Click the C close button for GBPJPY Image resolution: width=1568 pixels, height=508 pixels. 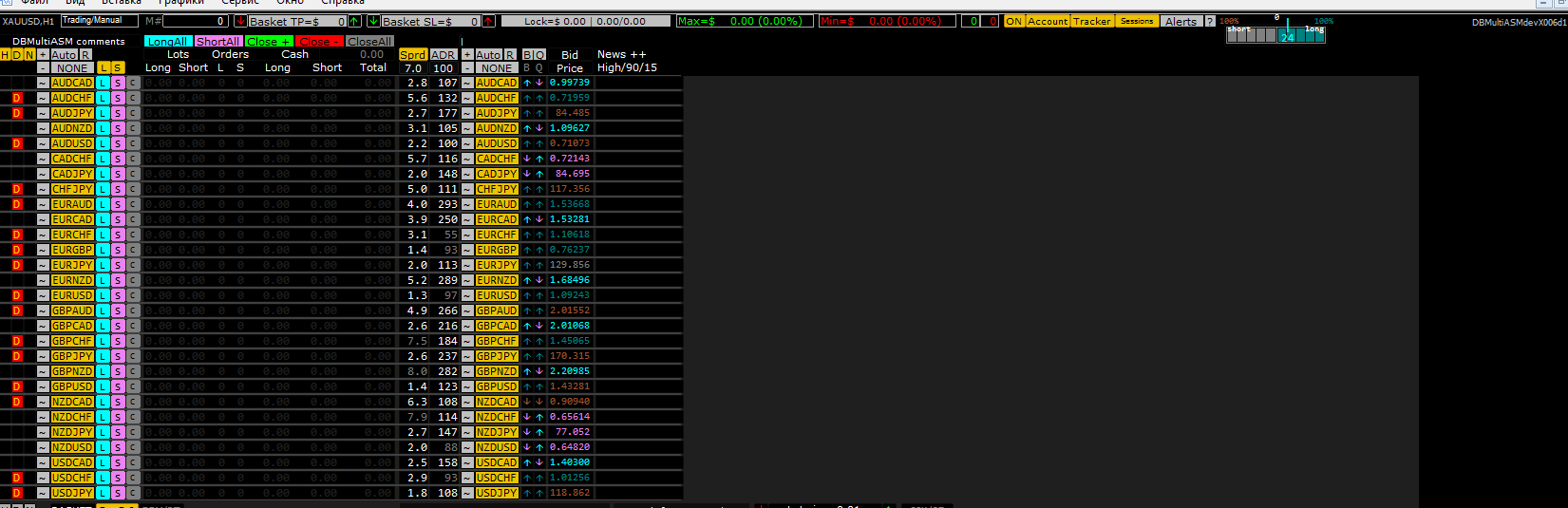[133, 356]
